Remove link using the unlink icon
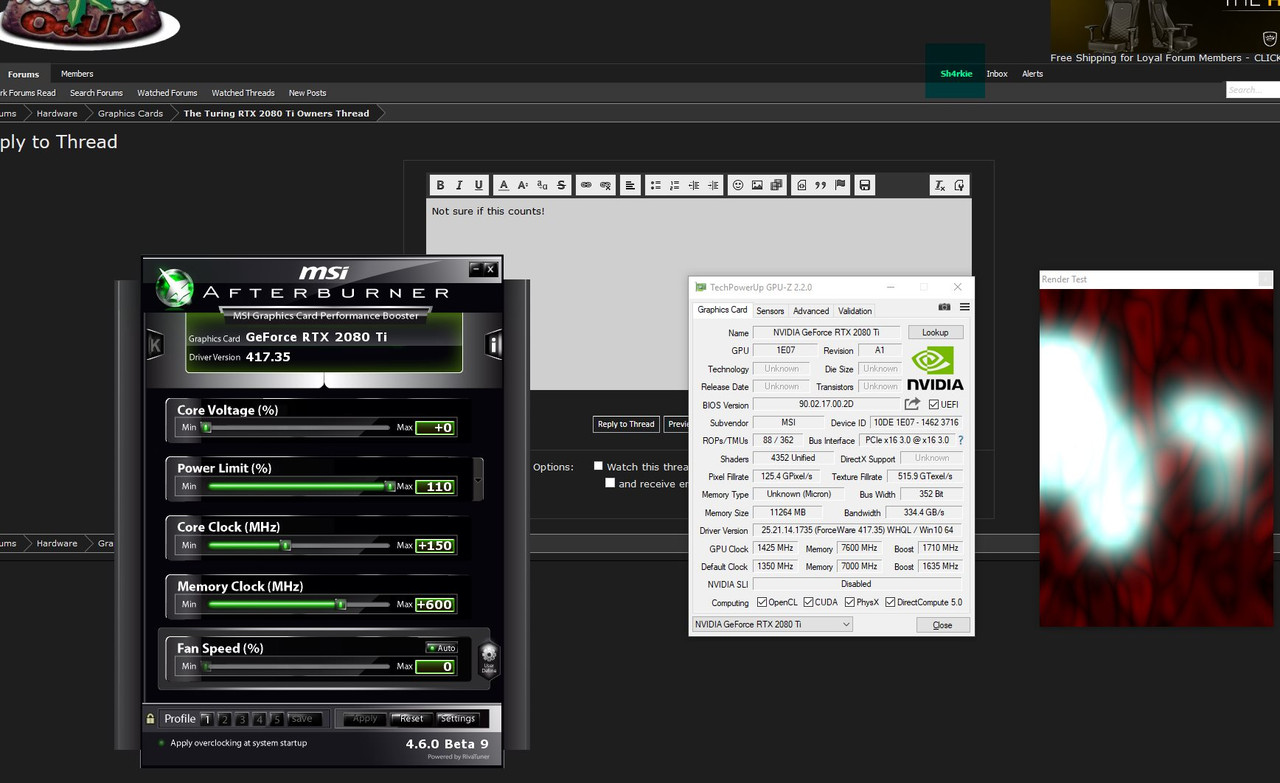Image resolution: width=1280 pixels, height=783 pixels. [605, 185]
